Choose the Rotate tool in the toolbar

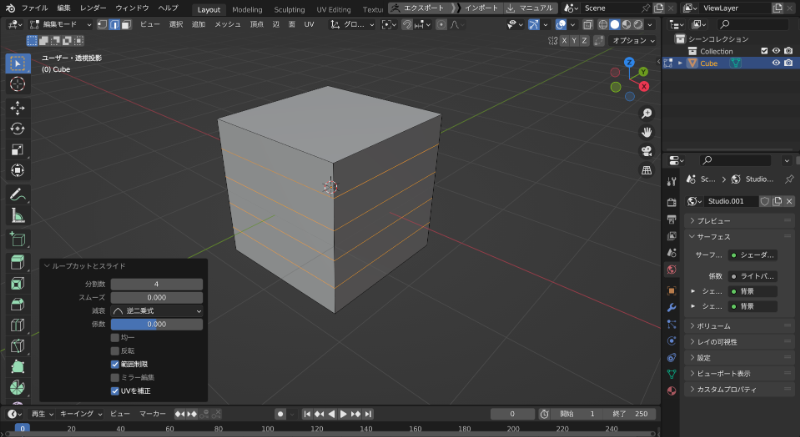pos(17,128)
